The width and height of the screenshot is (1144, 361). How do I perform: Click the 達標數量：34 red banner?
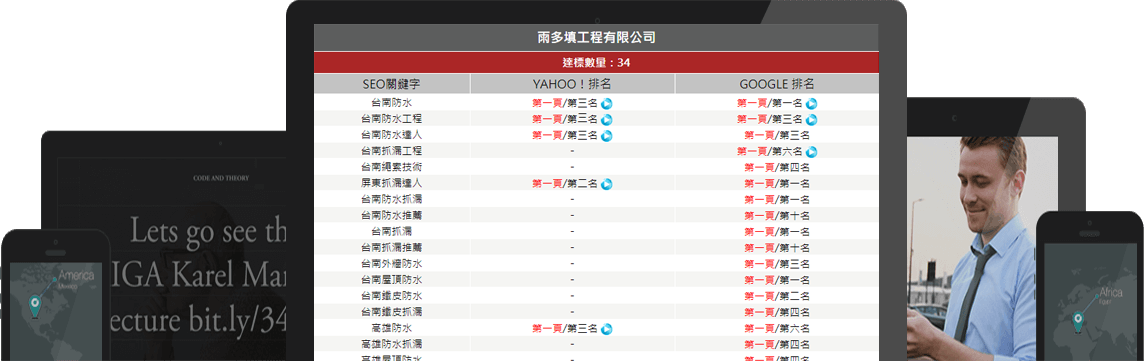[596, 63]
